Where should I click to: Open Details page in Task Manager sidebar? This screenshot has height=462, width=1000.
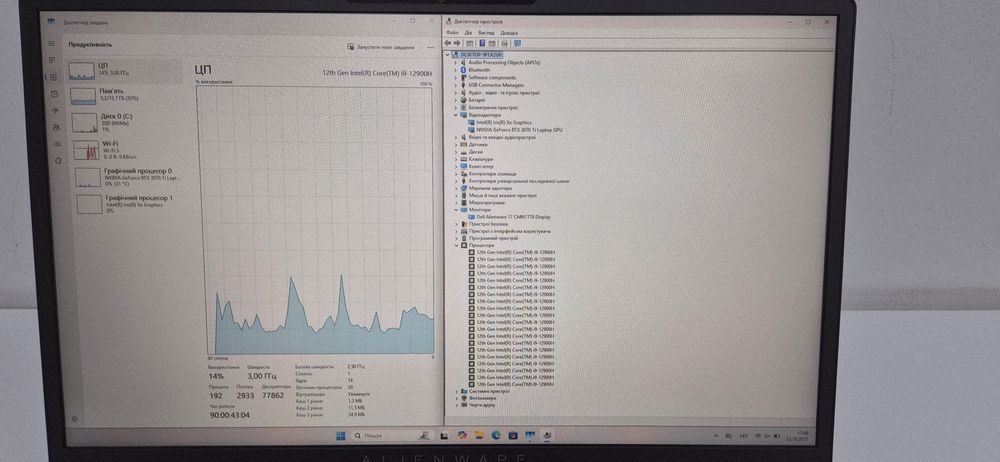(x=57, y=144)
